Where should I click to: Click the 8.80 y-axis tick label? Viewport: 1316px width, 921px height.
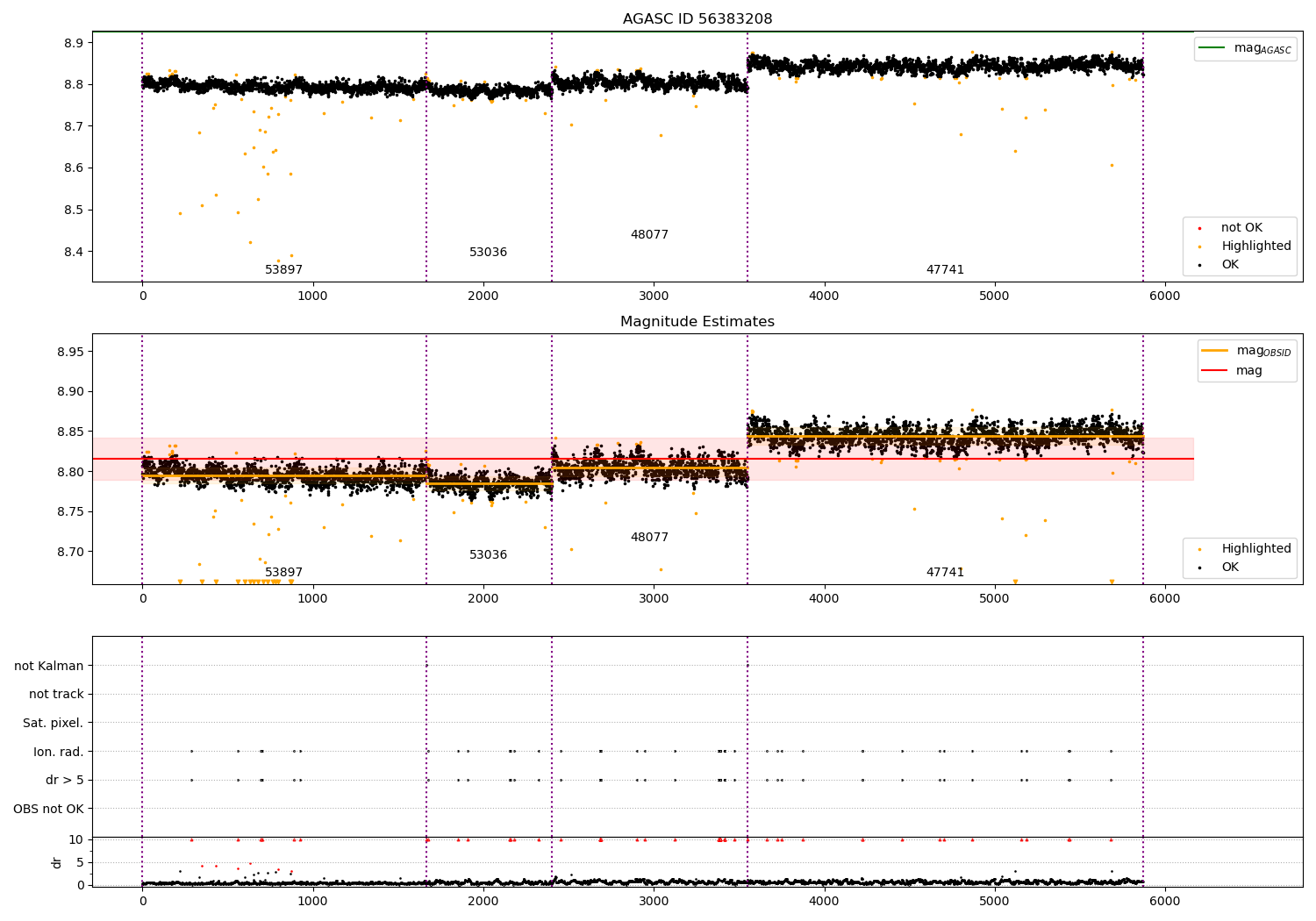(x=71, y=473)
